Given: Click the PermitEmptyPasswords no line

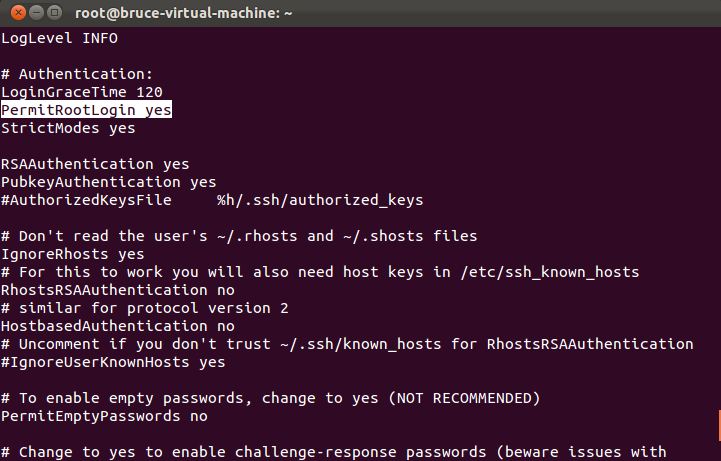Looking at the screenshot, I should click(104, 416).
